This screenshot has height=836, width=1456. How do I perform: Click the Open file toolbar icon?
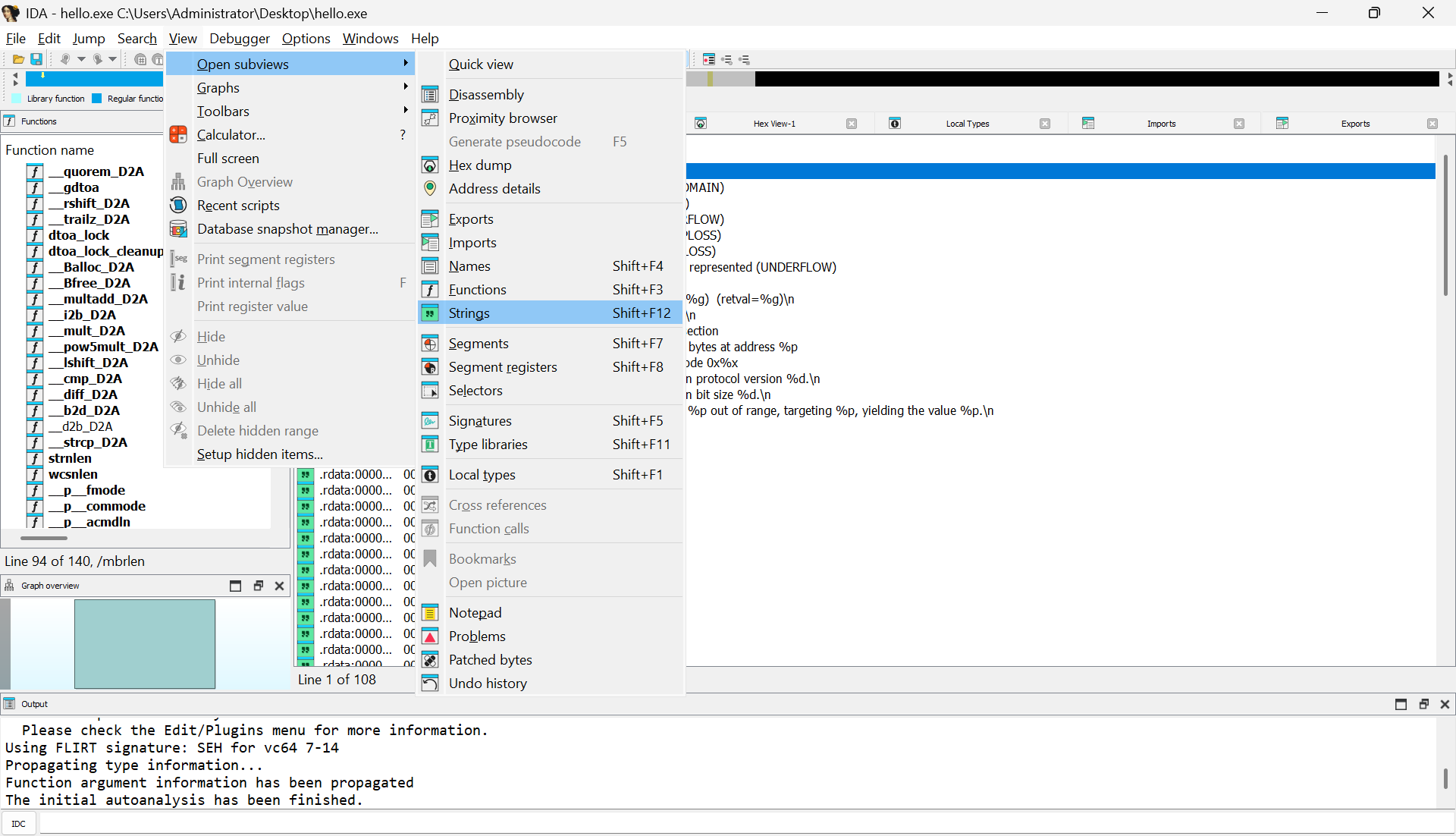(x=18, y=59)
